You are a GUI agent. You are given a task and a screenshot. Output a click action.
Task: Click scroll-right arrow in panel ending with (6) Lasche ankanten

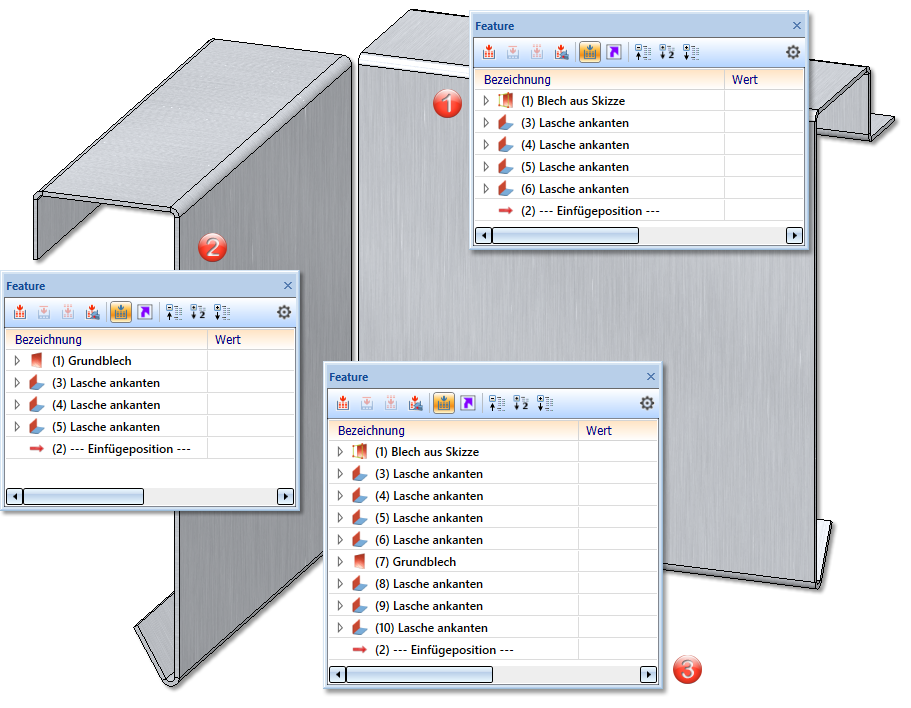pos(794,235)
